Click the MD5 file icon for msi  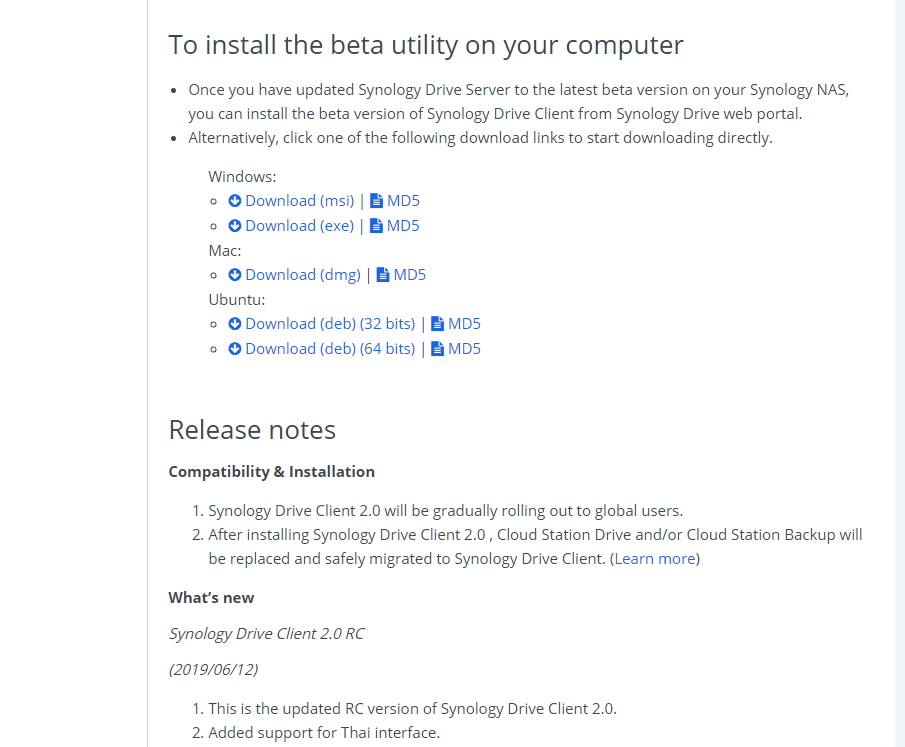click(x=376, y=200)
